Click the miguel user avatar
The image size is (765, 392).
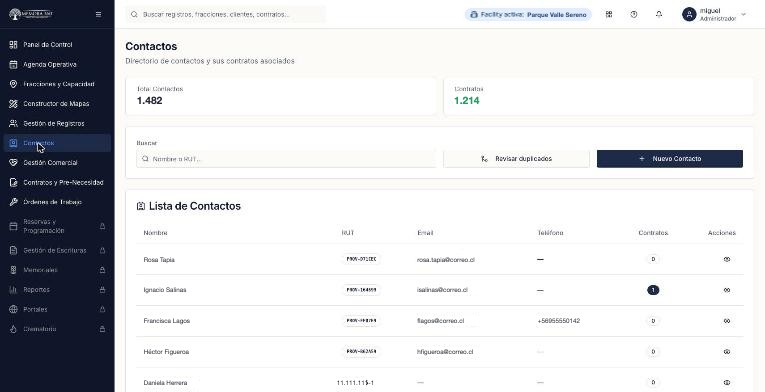coord(689,15)
